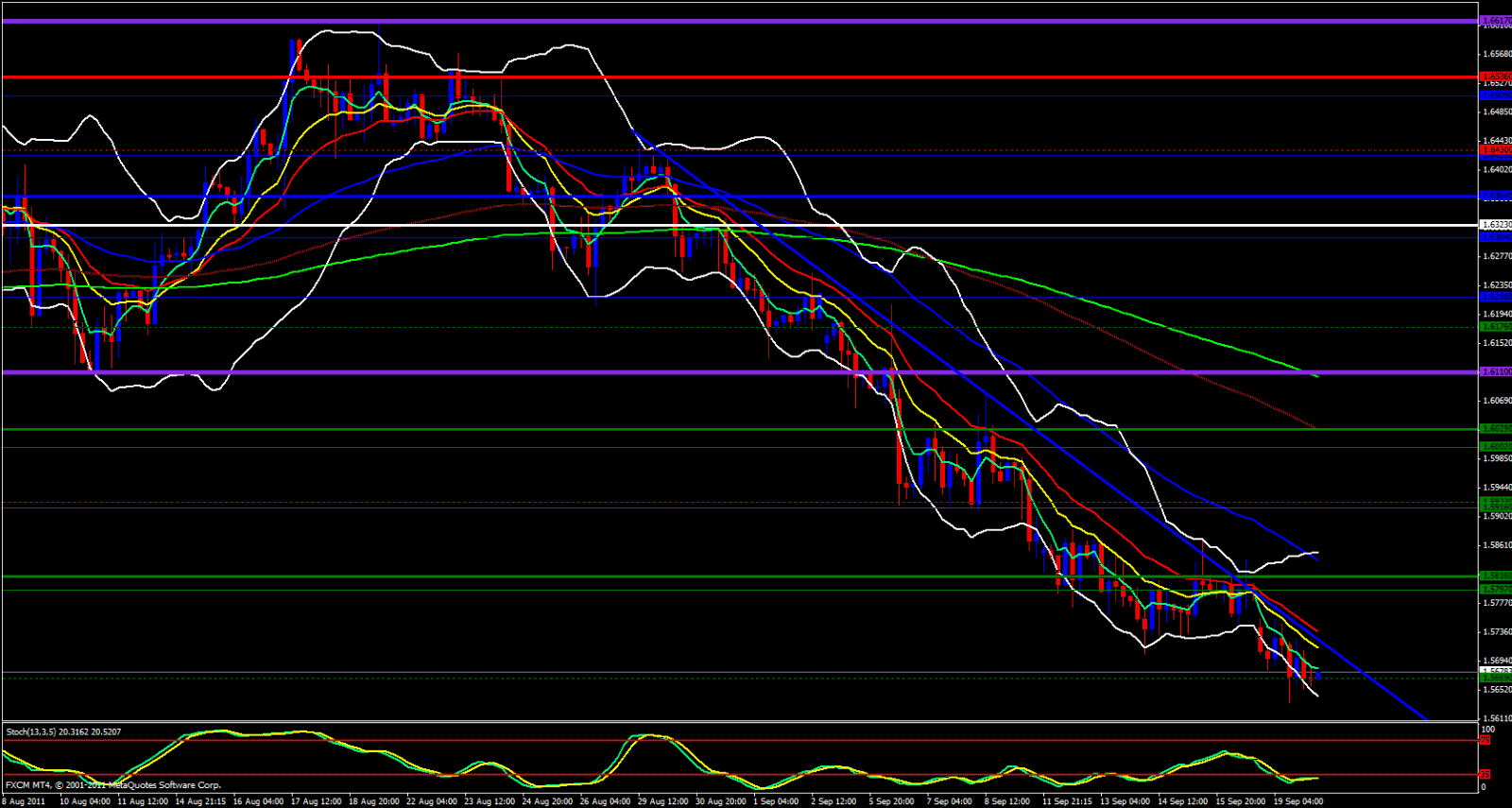The width and height of the screenshot is (1512, 808).
Task: Click the 8 Aug 2011 date label
Action: point(24,801)
